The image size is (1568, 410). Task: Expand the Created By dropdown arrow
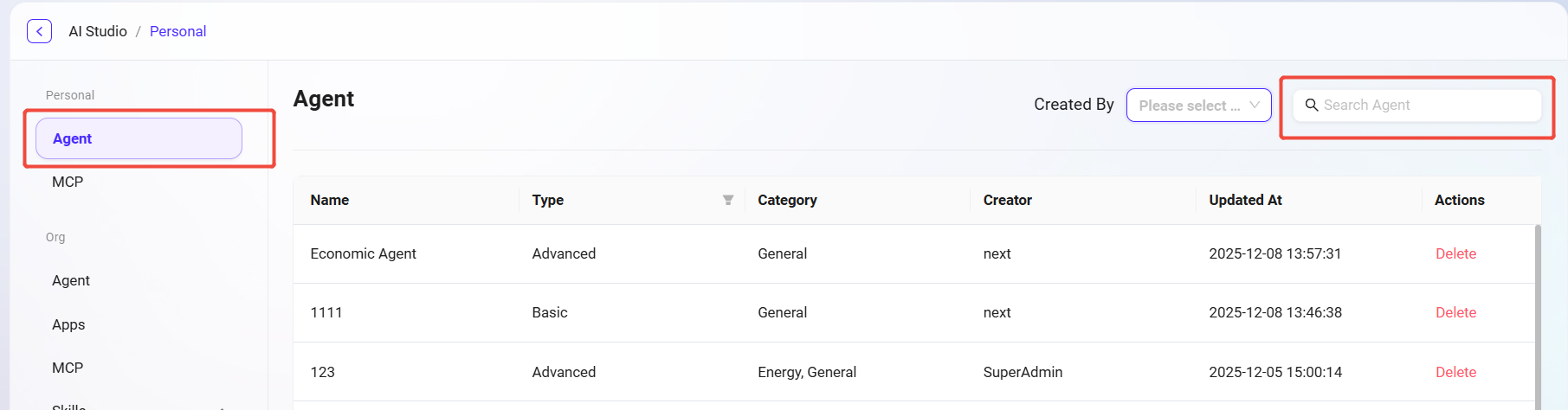click(1255, 106)
